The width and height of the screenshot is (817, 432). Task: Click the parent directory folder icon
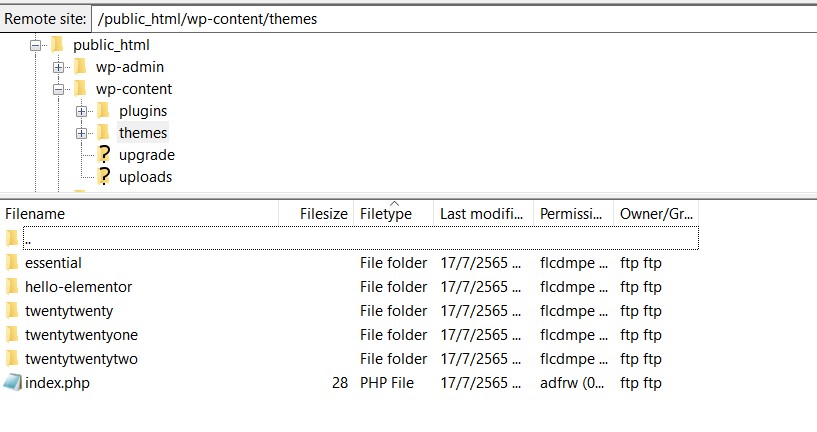tap(12, 238)
